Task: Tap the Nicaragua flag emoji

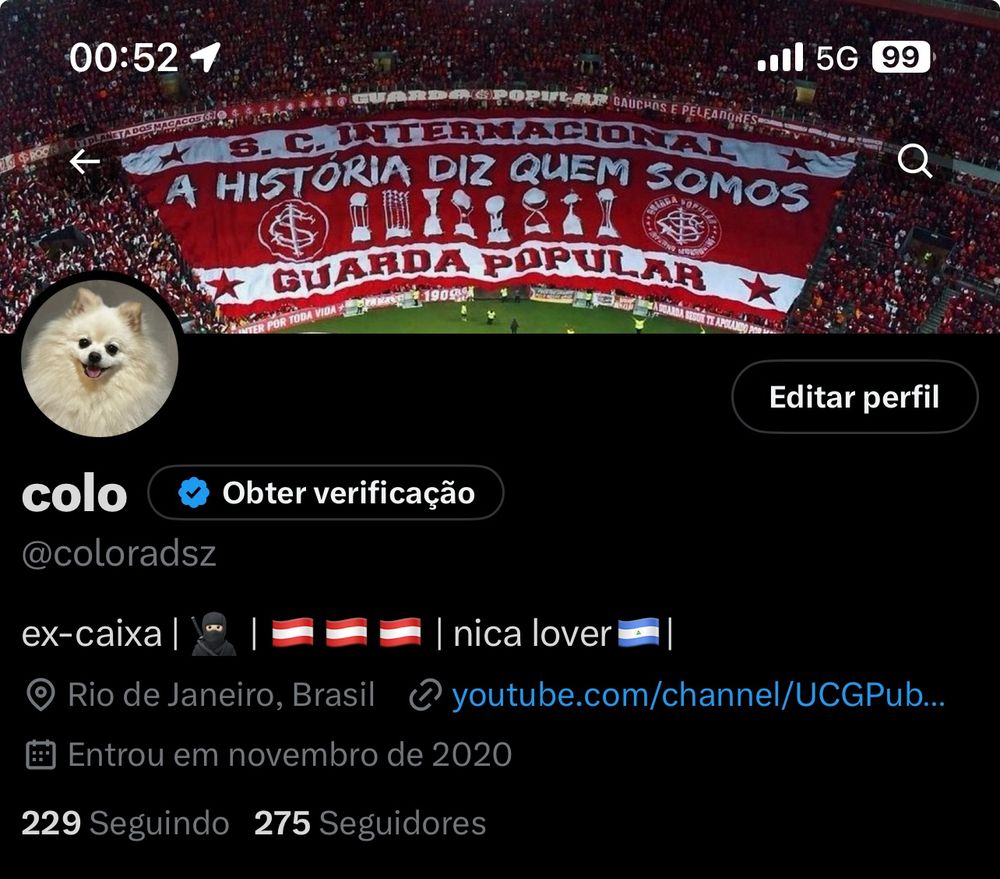Action: [x=638, y=633]
